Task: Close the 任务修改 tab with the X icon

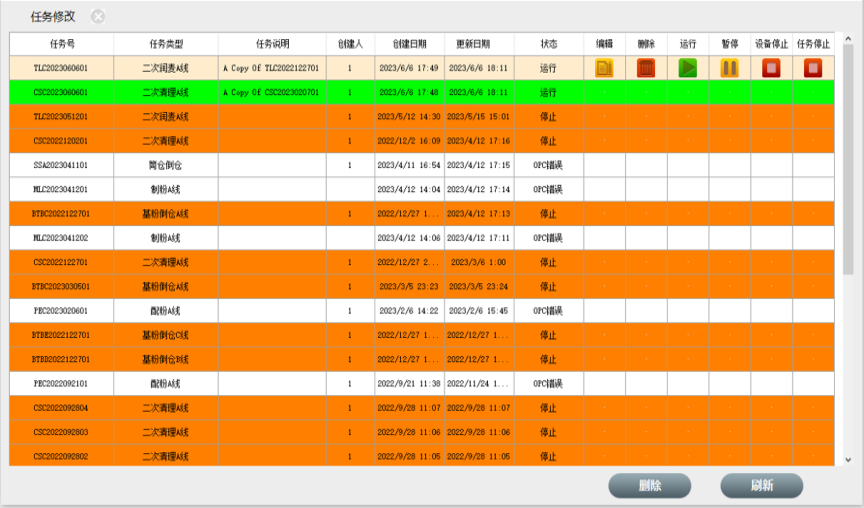Action: pyautogui.click(x=97, y=16)
